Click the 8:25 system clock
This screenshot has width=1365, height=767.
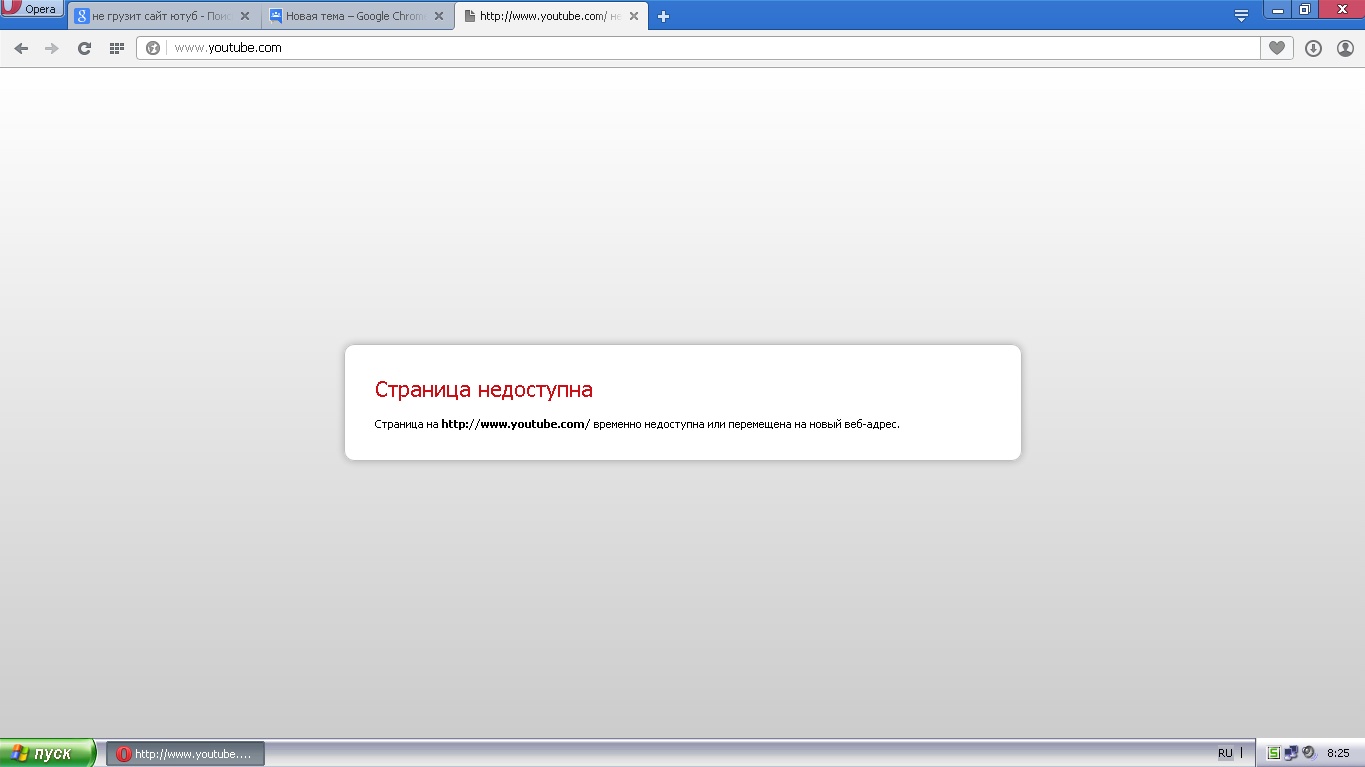coord(1338,754)
